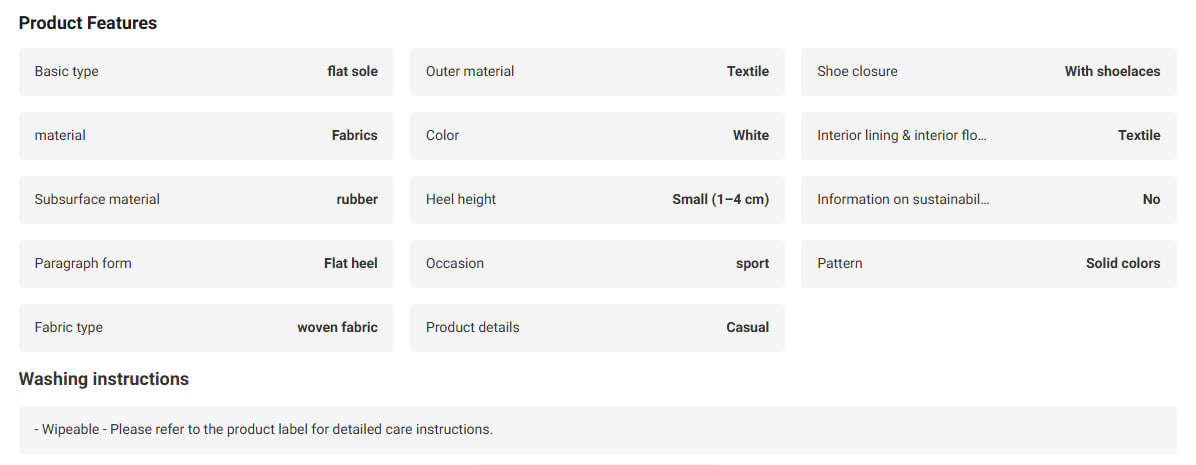Viewport: 1196px width, 465px height.
Task: Select the Color White feature cell
Action: (x=597, y=136)
